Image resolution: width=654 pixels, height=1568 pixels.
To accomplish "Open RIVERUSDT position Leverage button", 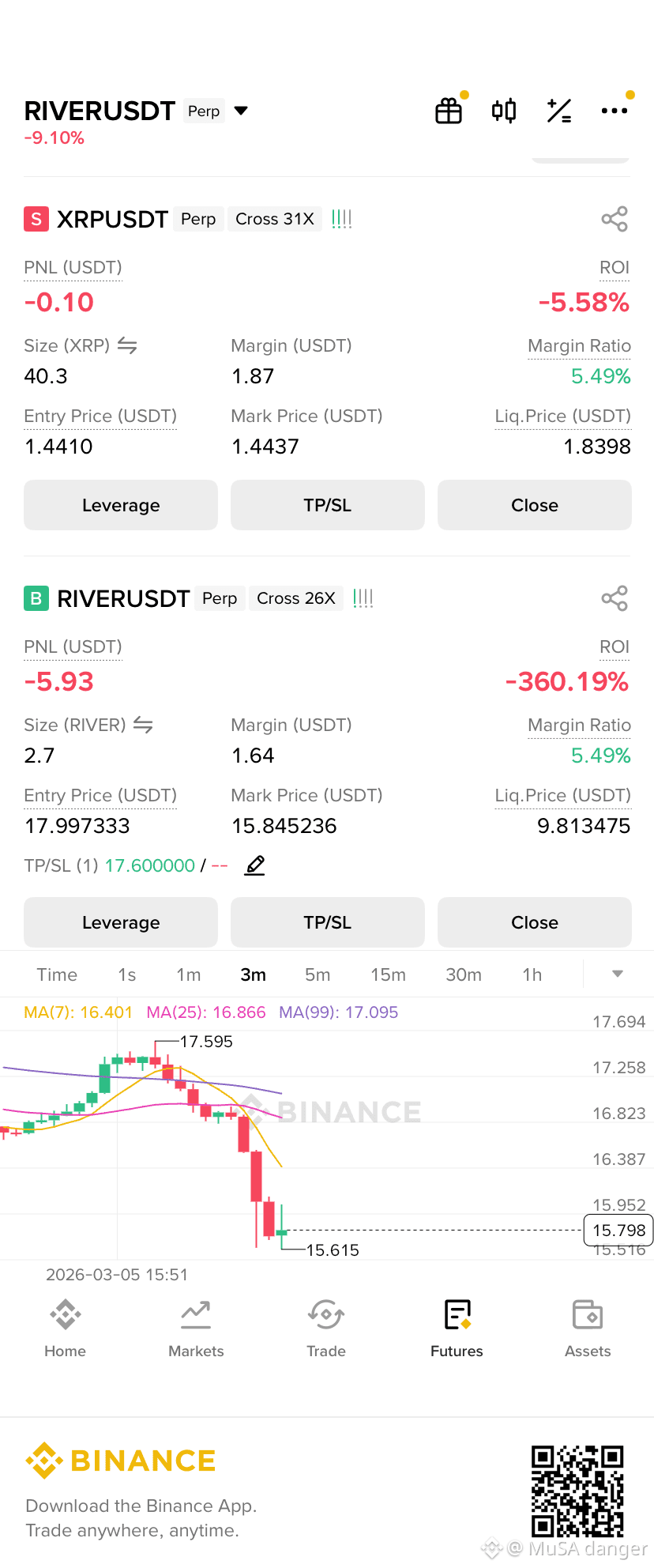I will [x=121, y=922].
